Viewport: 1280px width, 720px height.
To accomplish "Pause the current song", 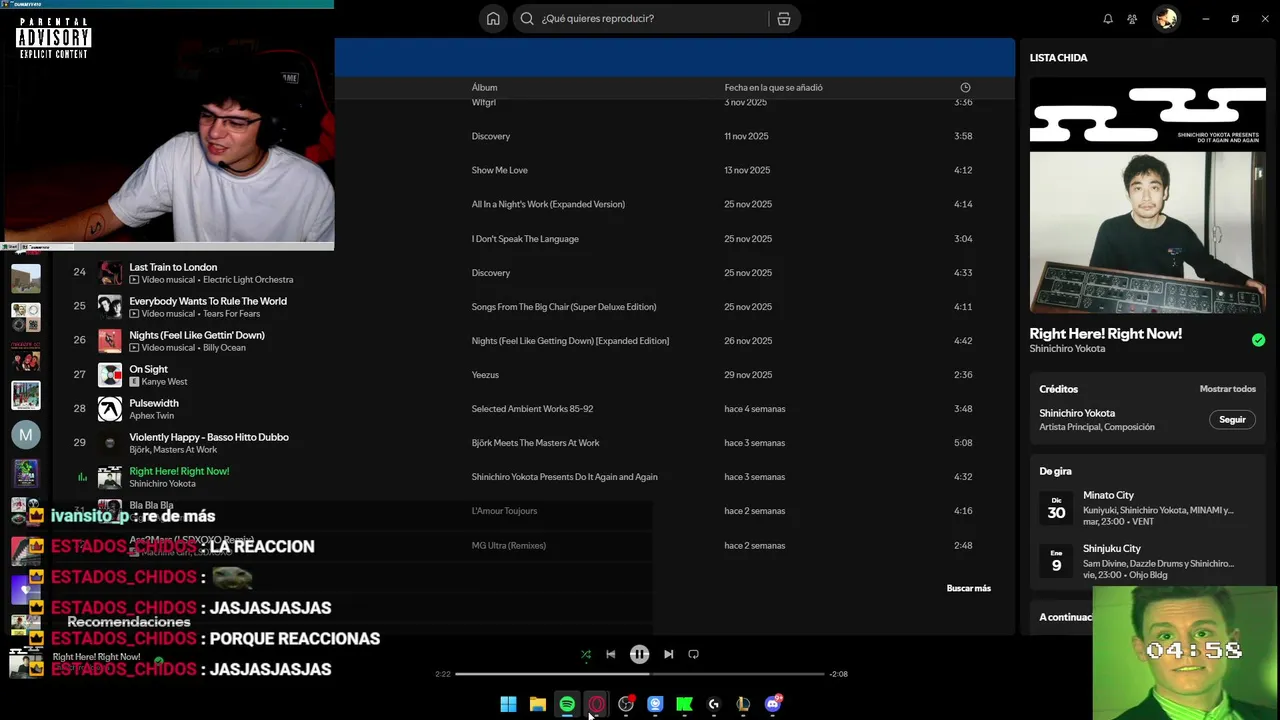I will pos(640,654).
